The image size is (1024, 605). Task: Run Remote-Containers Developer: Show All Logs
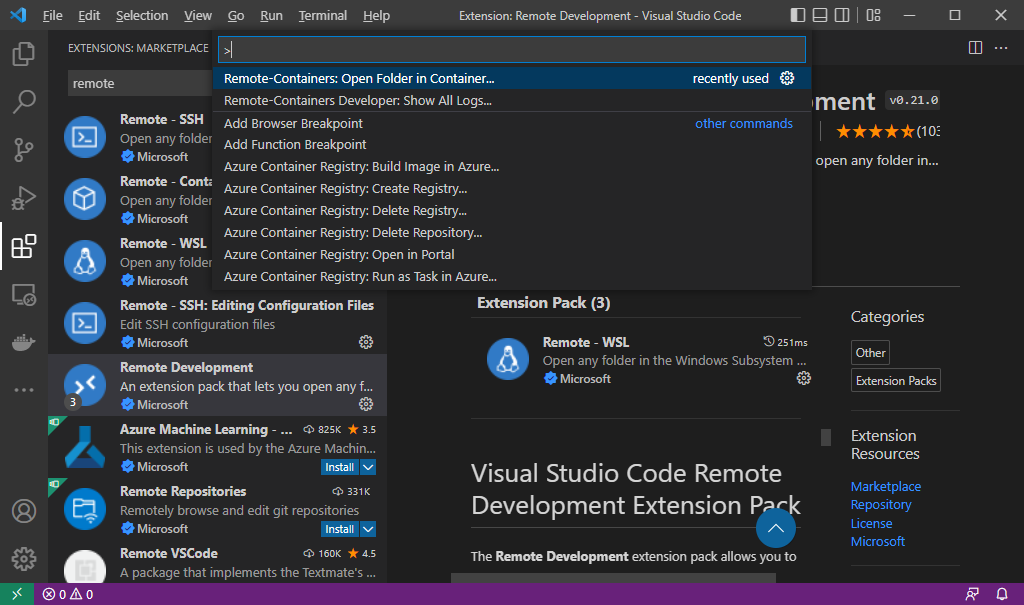(x=512, y=101)
